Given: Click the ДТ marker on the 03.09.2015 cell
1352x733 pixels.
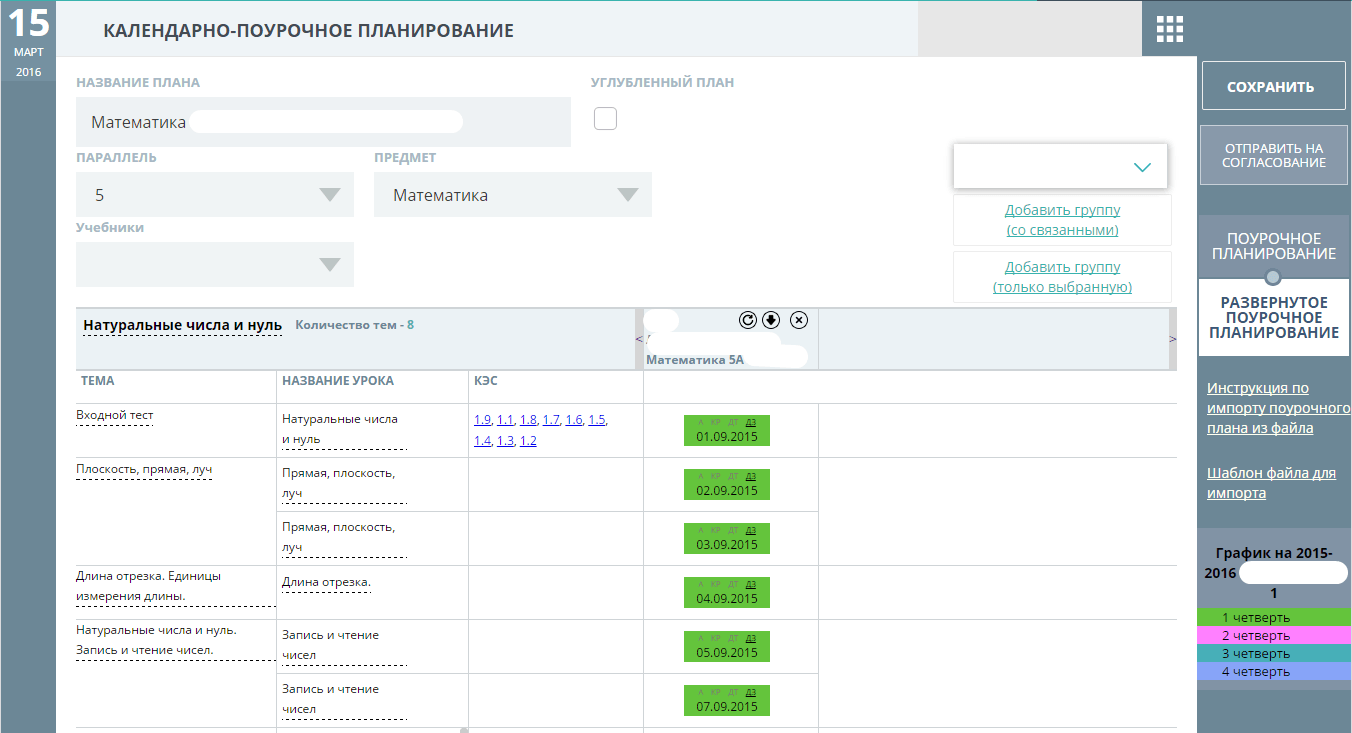Looking at the screenshot, I should click(733, 530).
